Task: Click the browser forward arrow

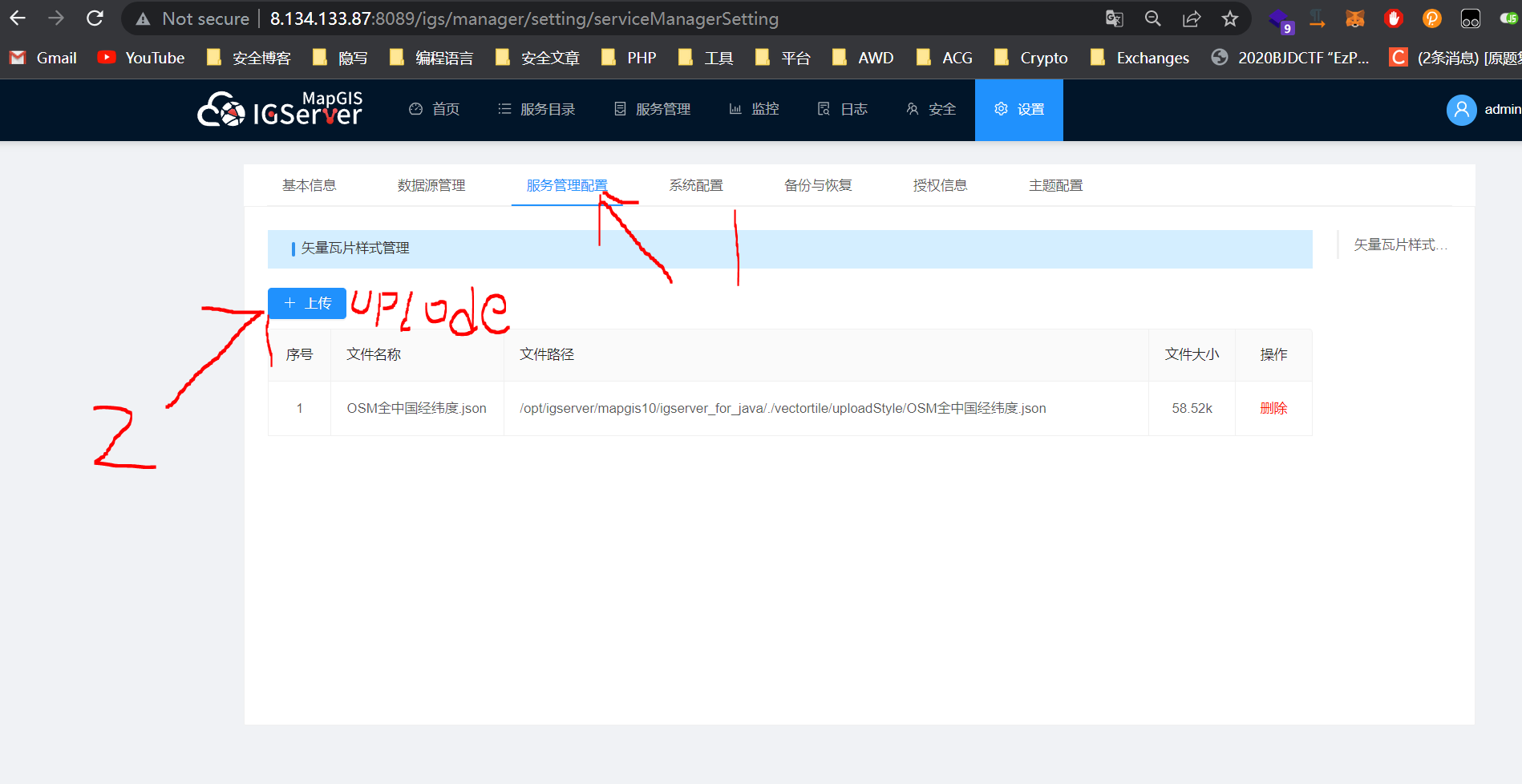Action: click(x=56, y=18)
